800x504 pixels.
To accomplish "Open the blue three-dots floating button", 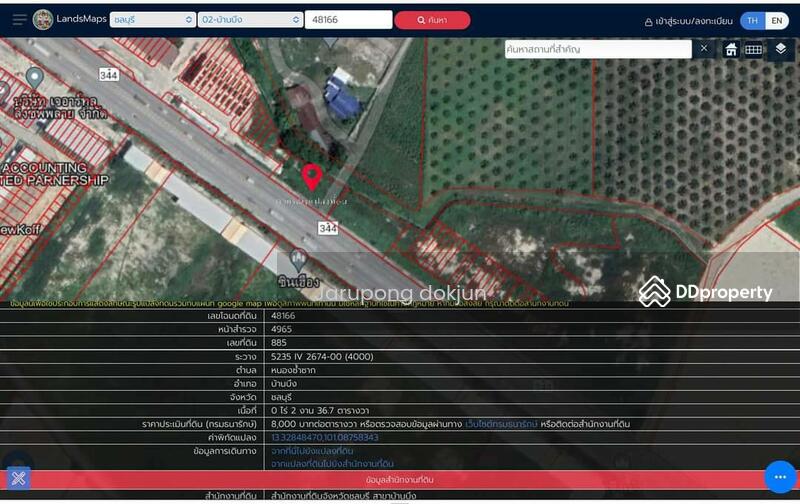I will point(780,477).
